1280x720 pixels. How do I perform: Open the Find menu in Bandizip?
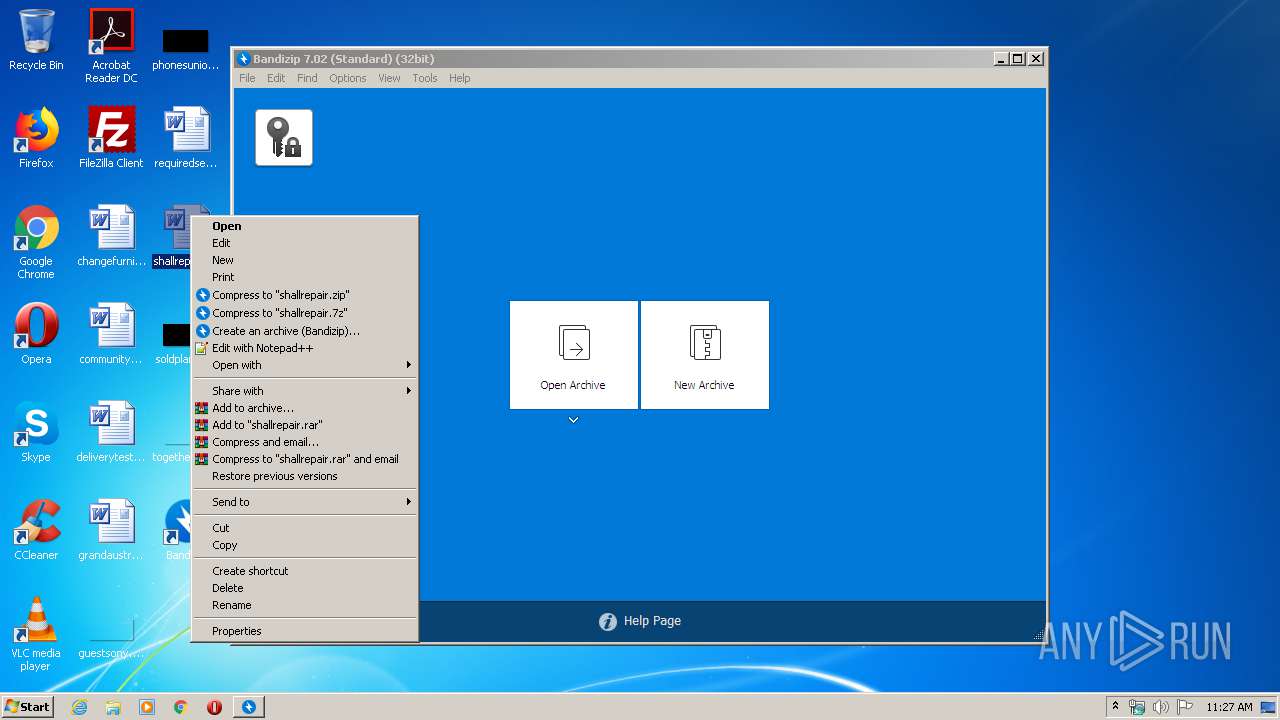pos(307,78)
